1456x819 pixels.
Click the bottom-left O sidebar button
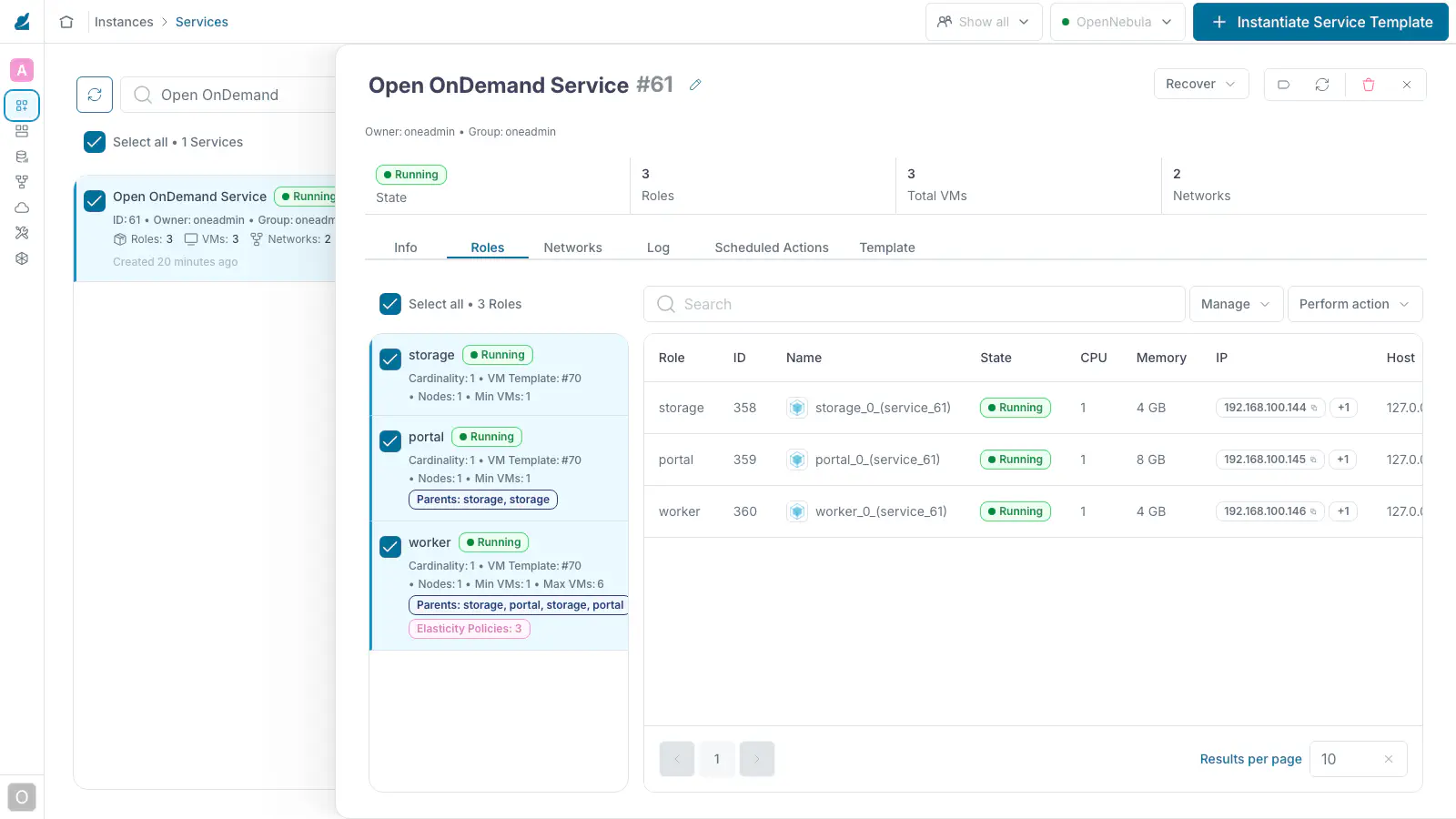(22, 797)
